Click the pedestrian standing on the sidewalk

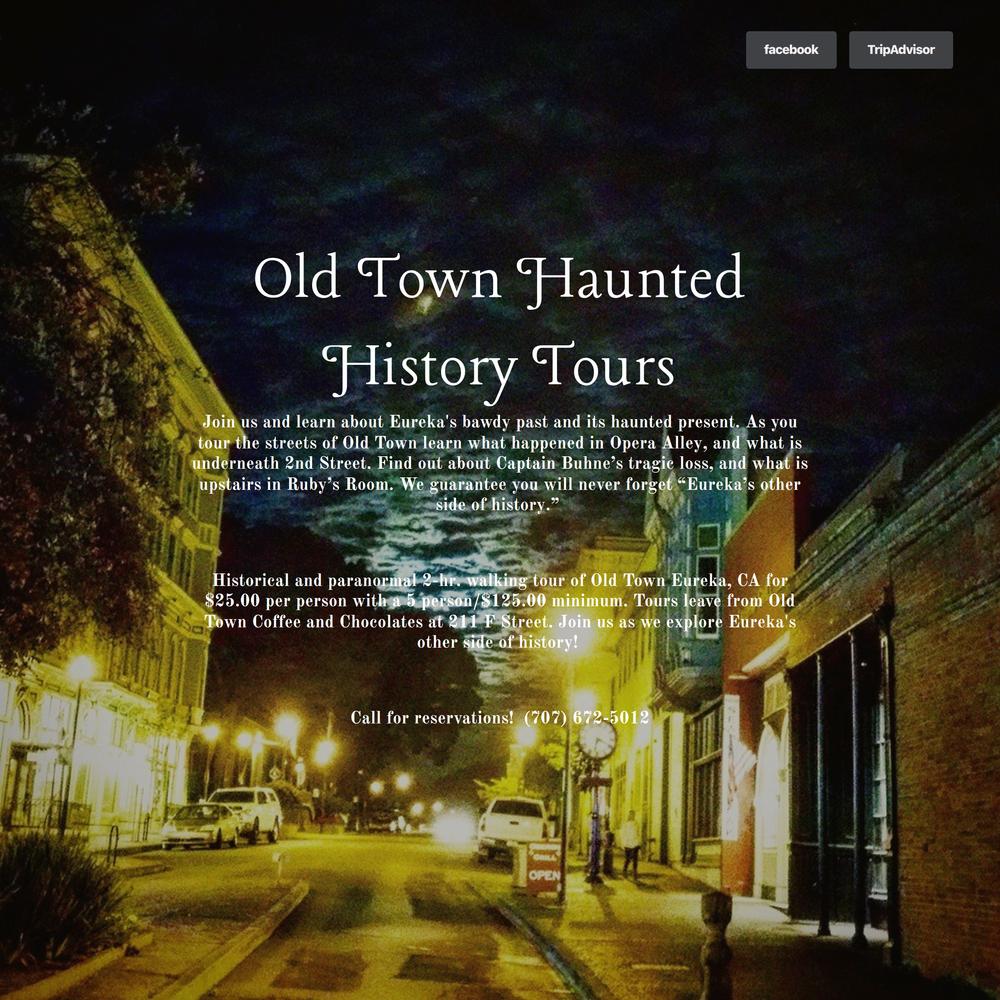[x=630, y=845]
